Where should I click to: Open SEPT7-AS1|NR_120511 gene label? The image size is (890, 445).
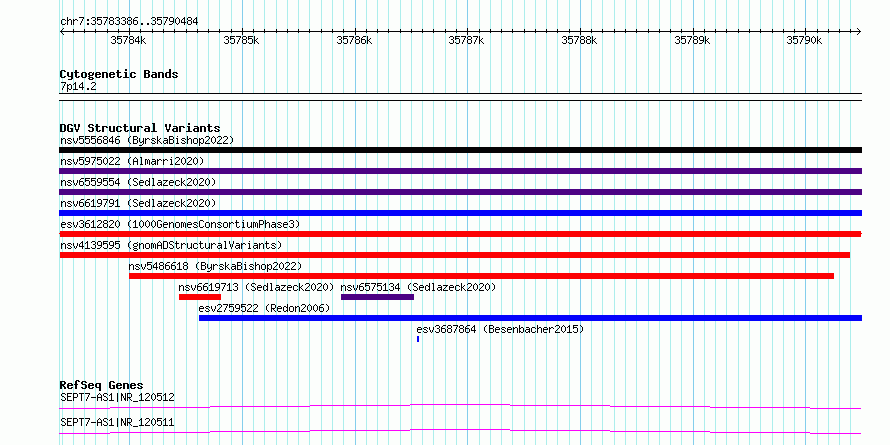tap(117, 422)
